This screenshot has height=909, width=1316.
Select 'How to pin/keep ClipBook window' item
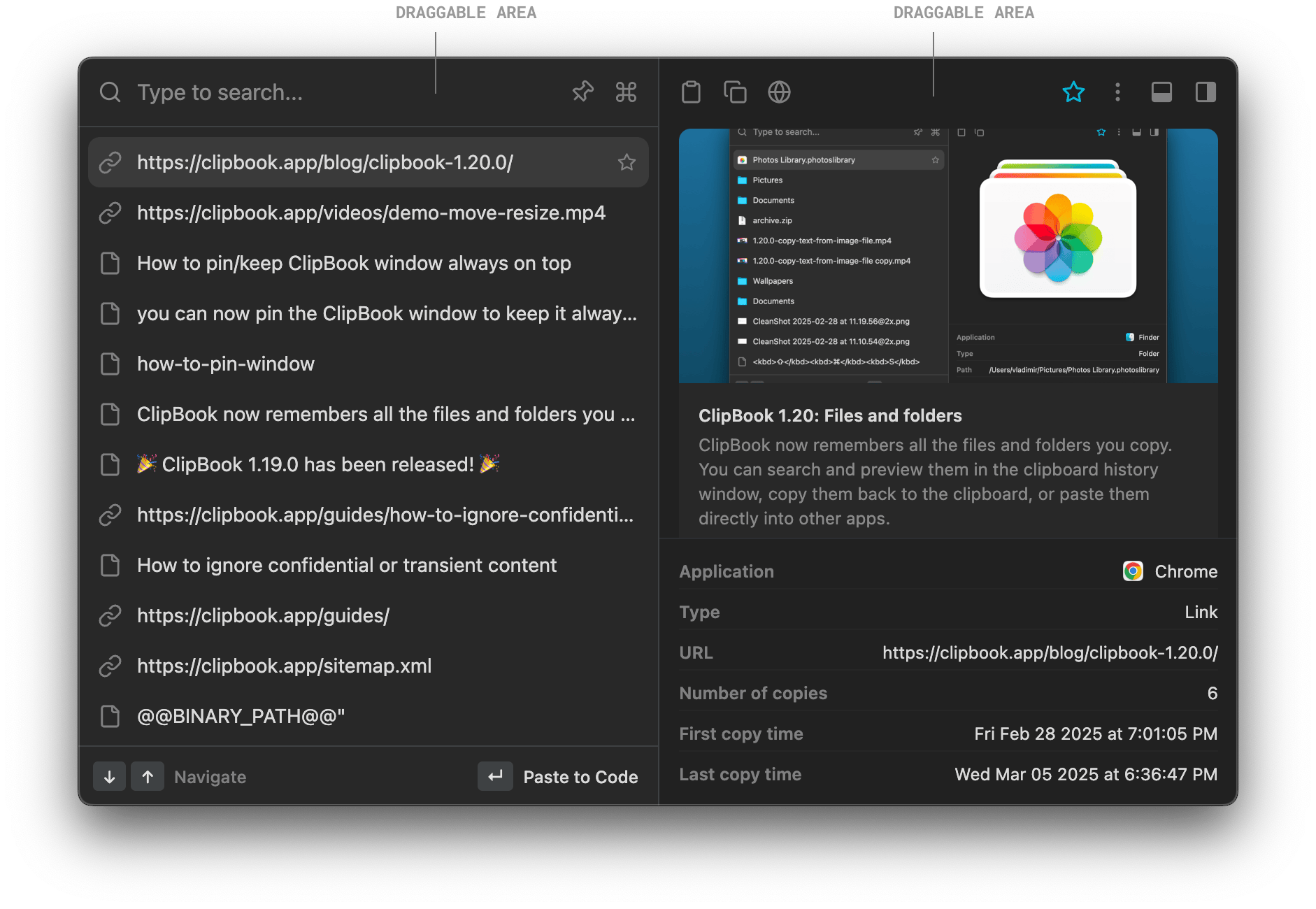(369, 263)
